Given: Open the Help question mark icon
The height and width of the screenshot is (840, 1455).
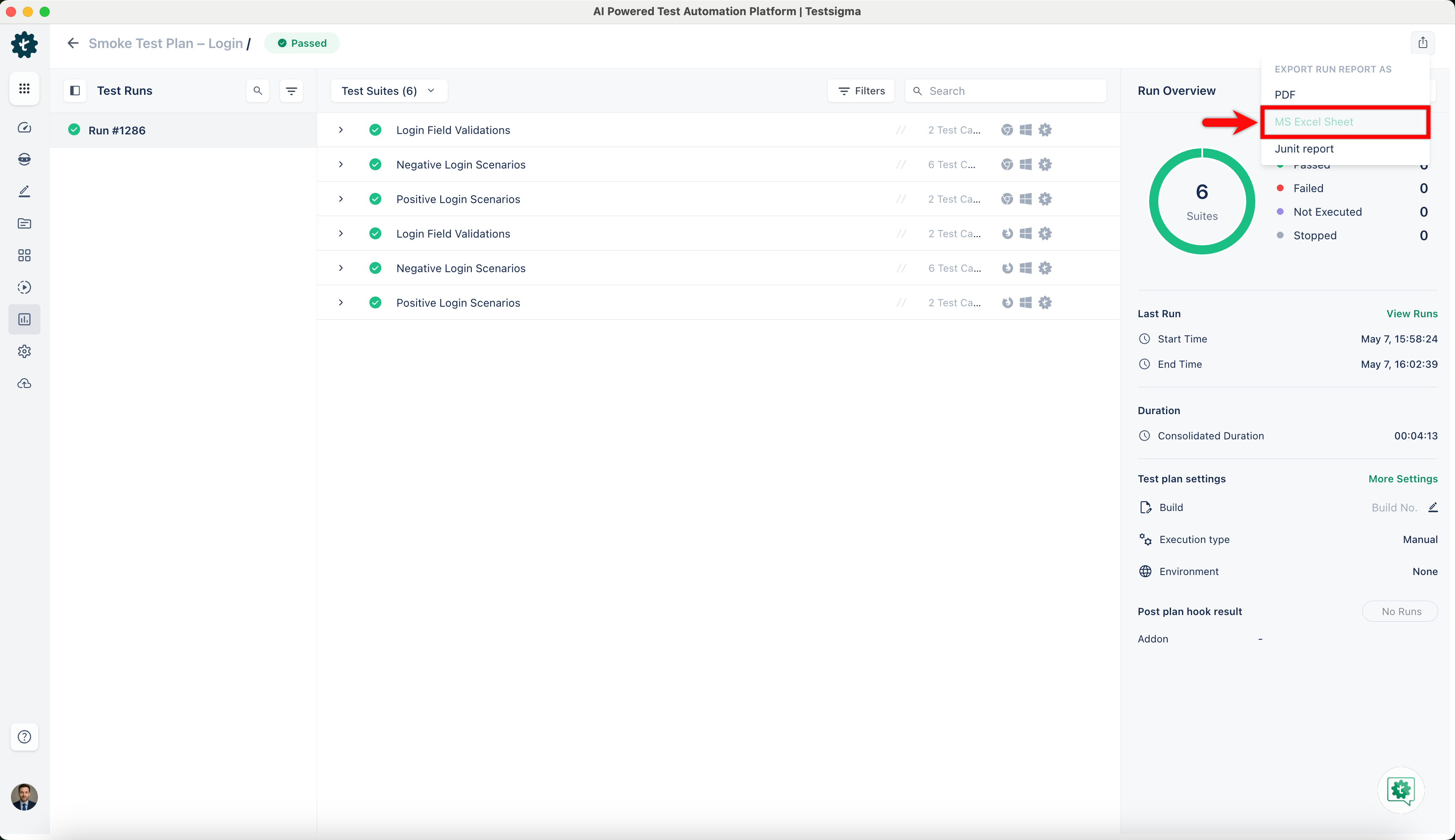Looking at the screenshot, I should pos(24,737).
